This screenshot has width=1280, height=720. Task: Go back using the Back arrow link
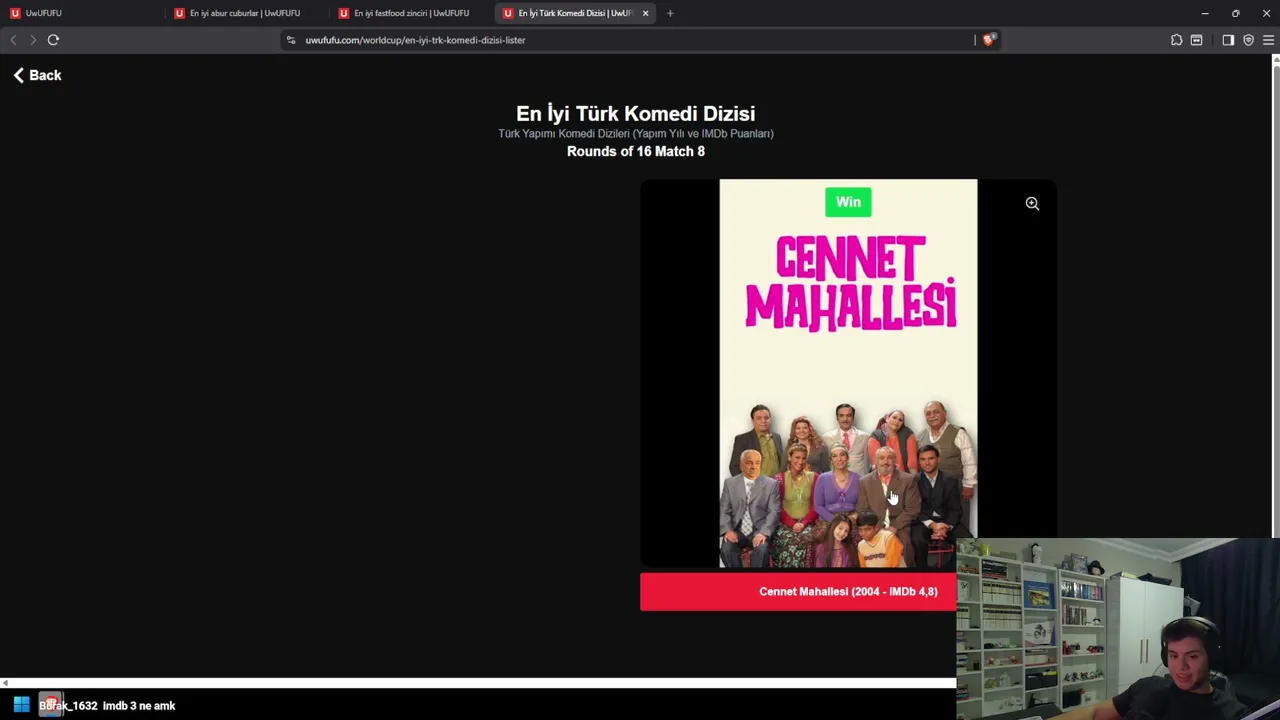[37, 75]
